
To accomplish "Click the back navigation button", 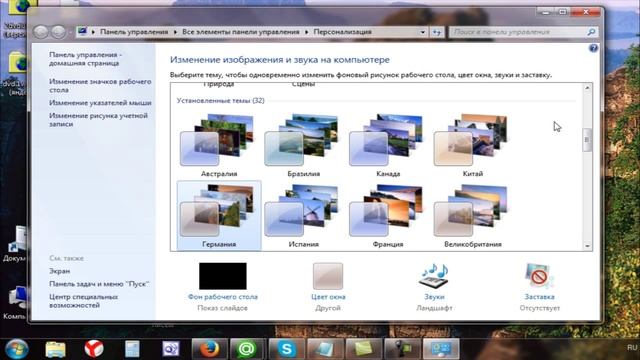I will [41, 32].
